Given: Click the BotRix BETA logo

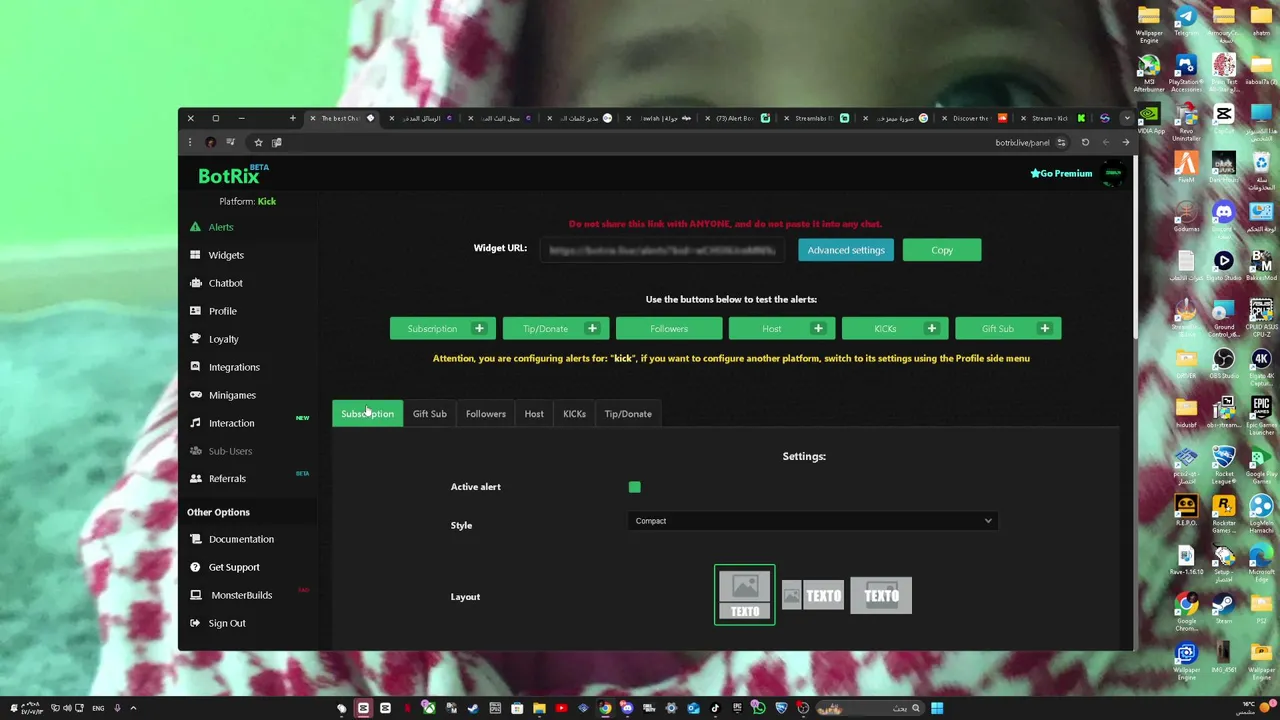Looking at the screenshot, I should [233, 175].
